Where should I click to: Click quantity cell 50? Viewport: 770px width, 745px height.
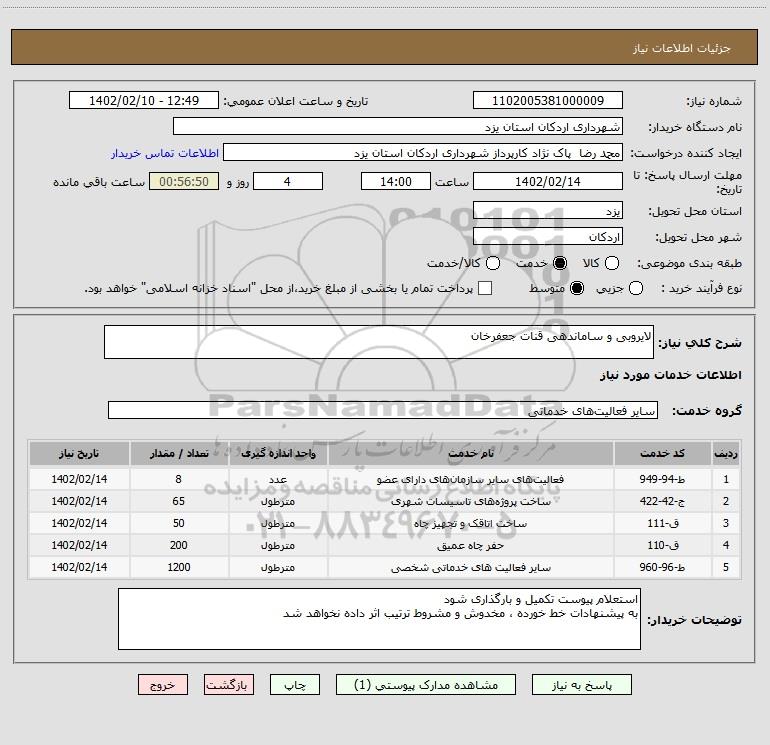179,523
